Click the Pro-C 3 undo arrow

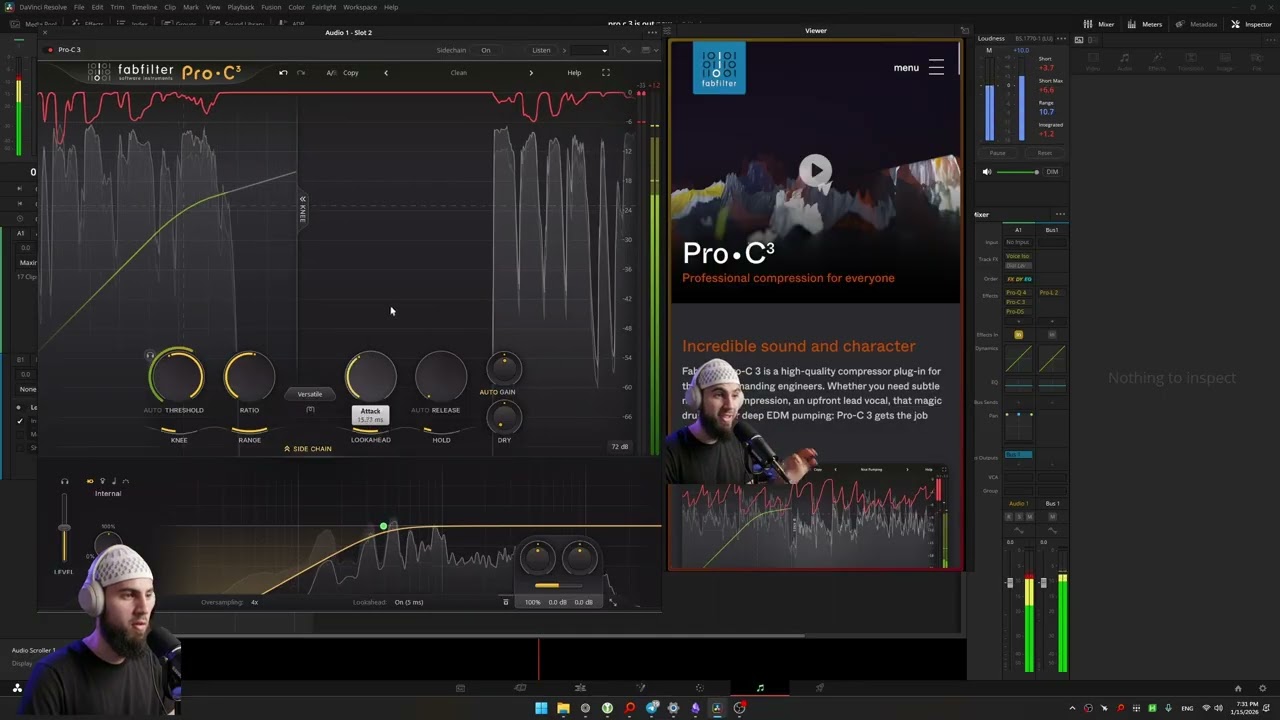click(283, 73)
